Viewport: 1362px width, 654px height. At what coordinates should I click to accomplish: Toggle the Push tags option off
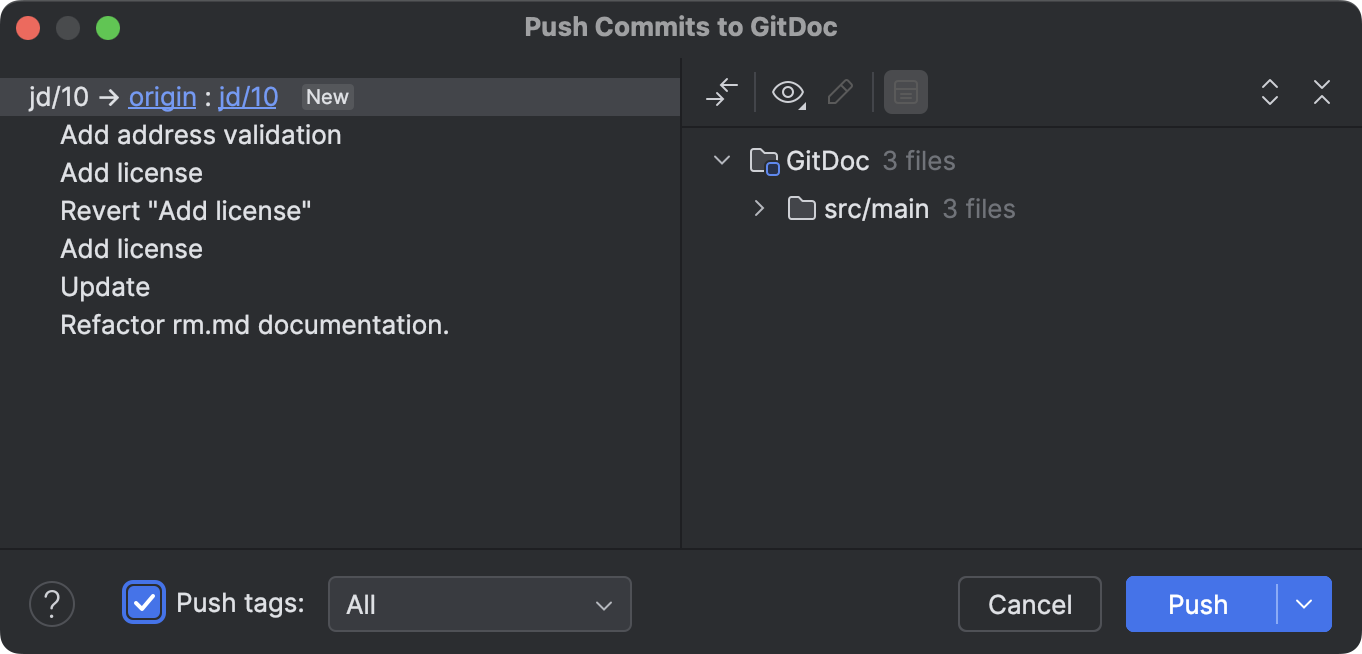(144, 604)
